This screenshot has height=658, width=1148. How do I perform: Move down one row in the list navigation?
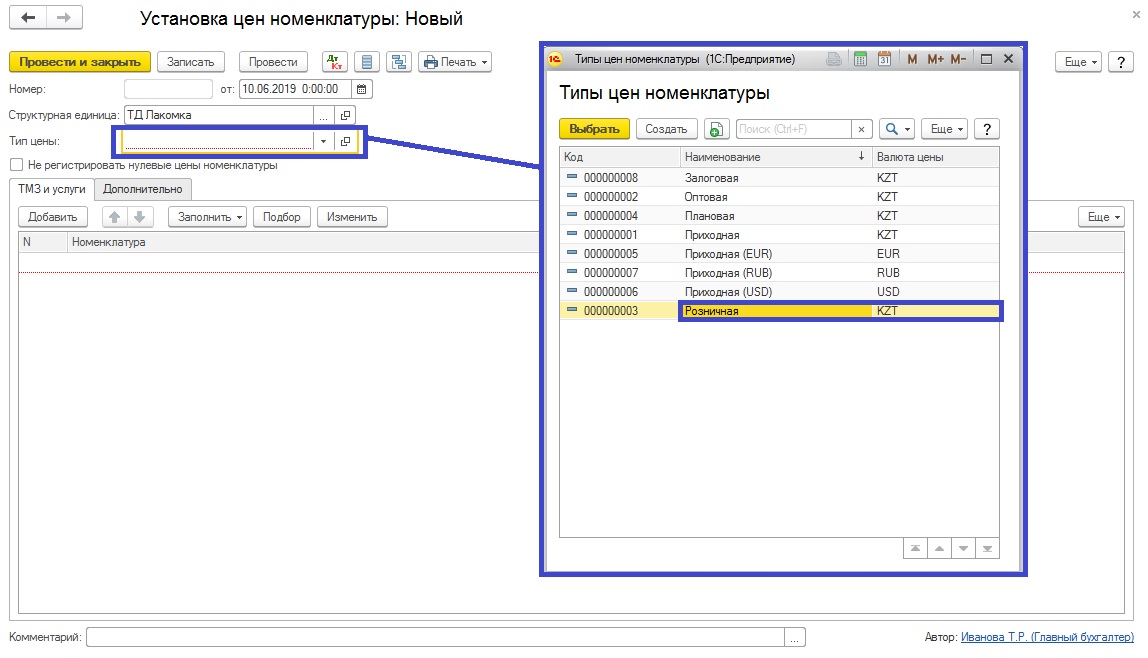pos(964,548)
